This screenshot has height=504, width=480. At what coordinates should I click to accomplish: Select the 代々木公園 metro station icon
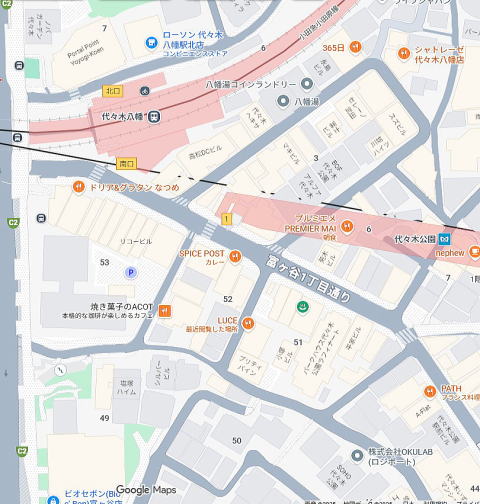445,239
